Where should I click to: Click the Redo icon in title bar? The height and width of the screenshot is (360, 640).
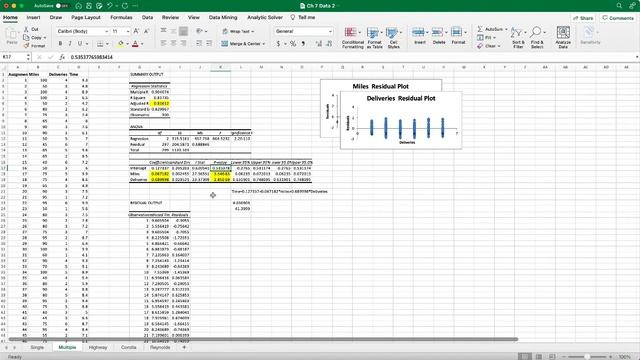pos(125,6)
